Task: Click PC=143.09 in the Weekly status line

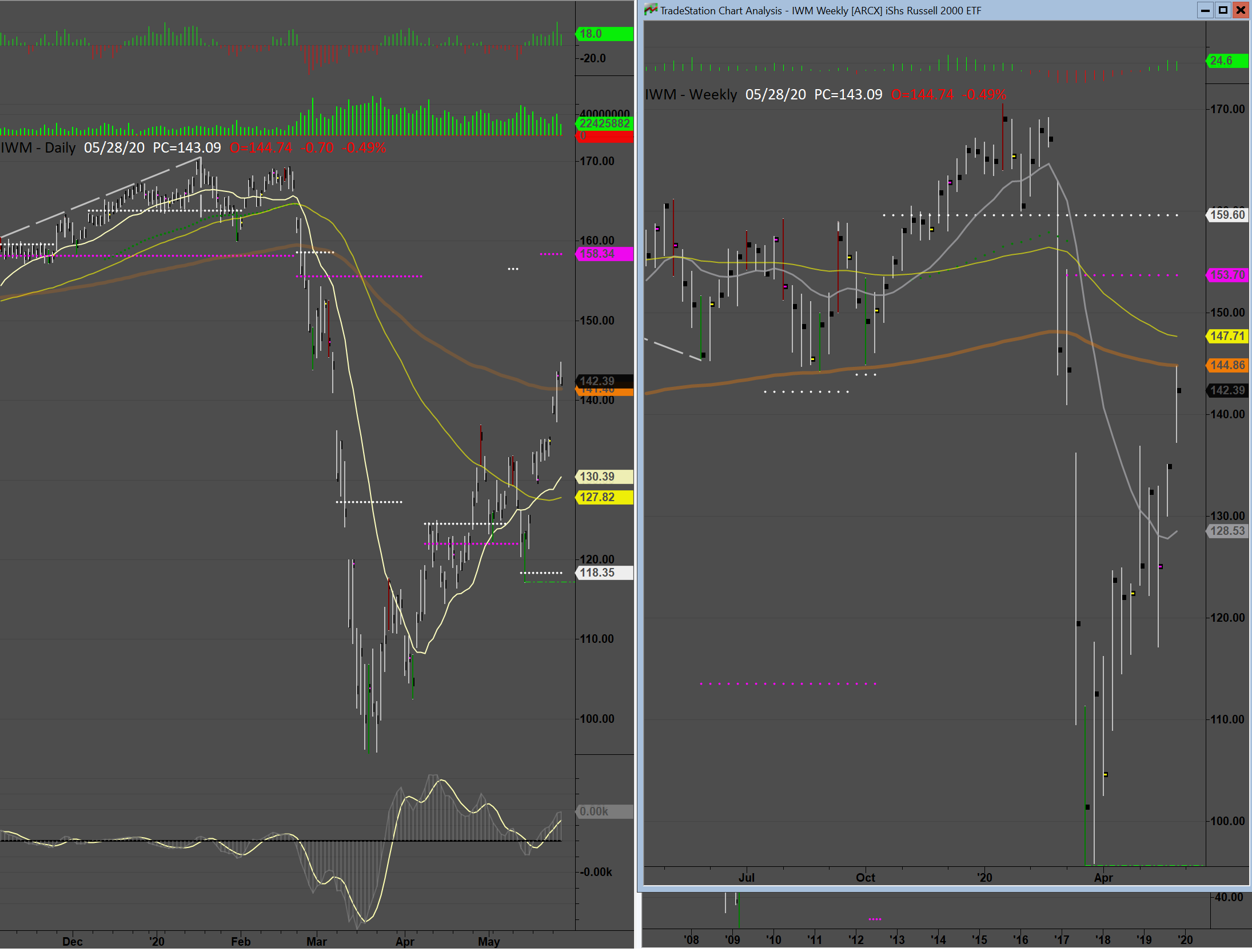Action: (848, 94)
